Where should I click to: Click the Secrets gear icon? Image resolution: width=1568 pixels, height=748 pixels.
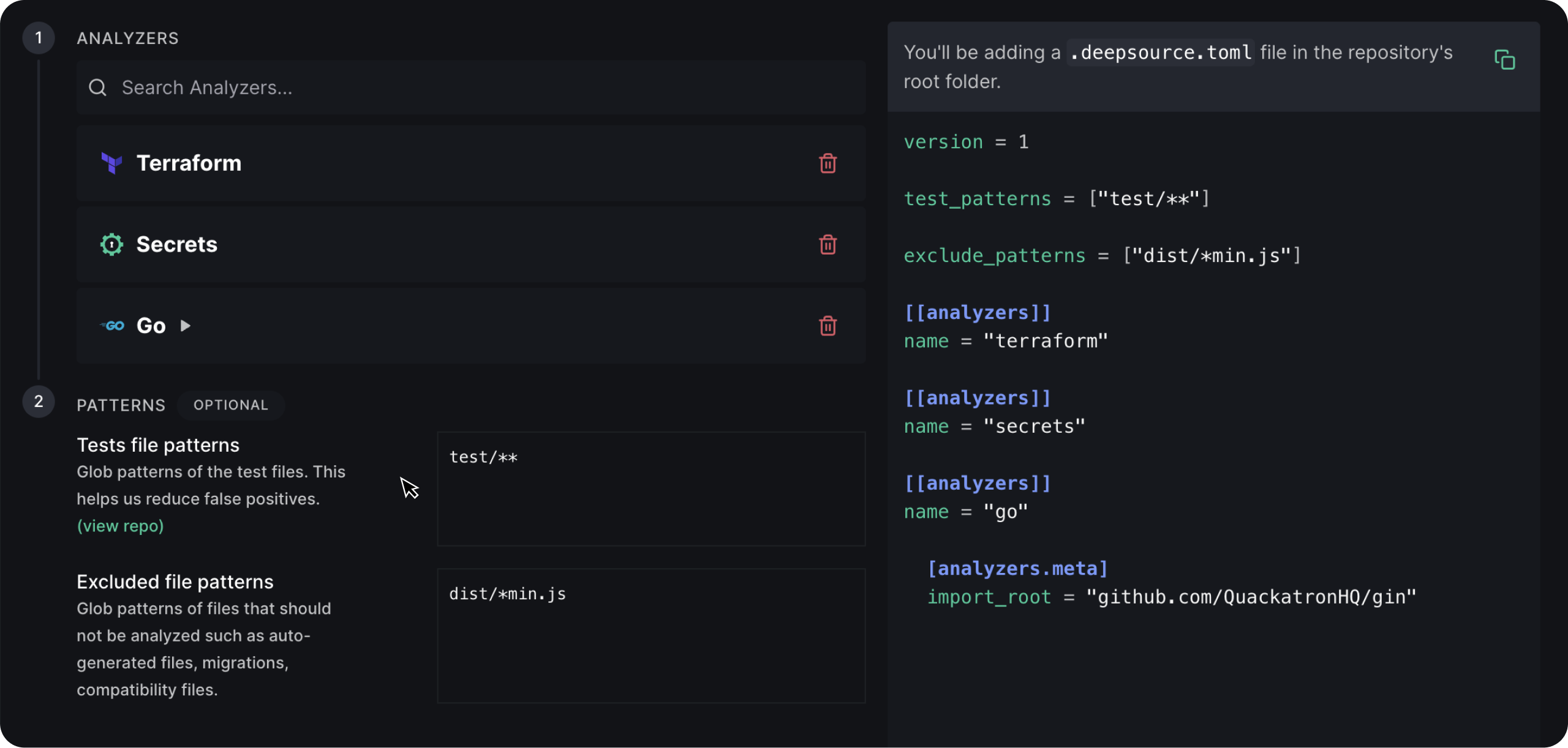pos(111,245)
